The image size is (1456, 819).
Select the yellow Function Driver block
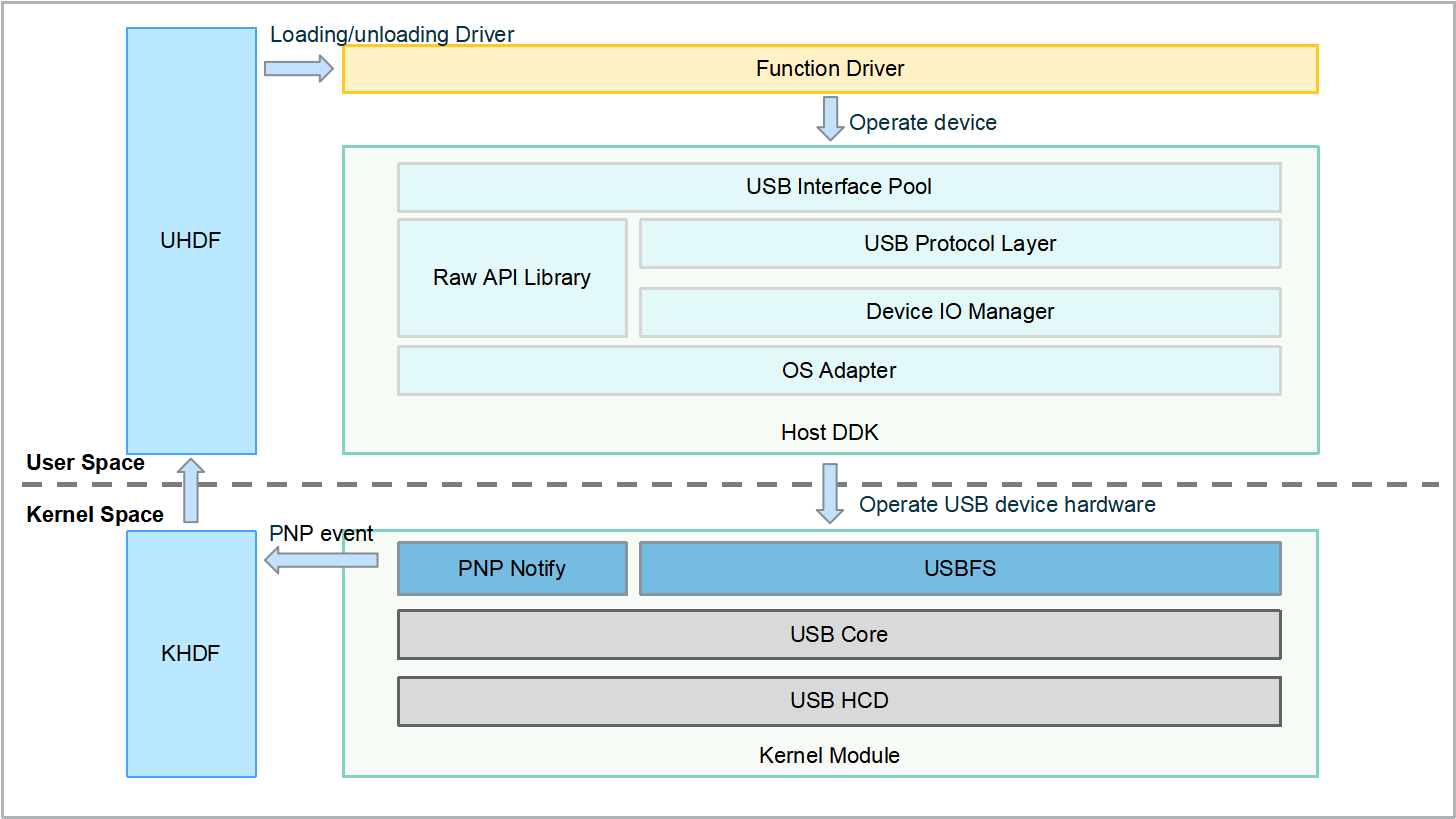(x=830, y=69)
